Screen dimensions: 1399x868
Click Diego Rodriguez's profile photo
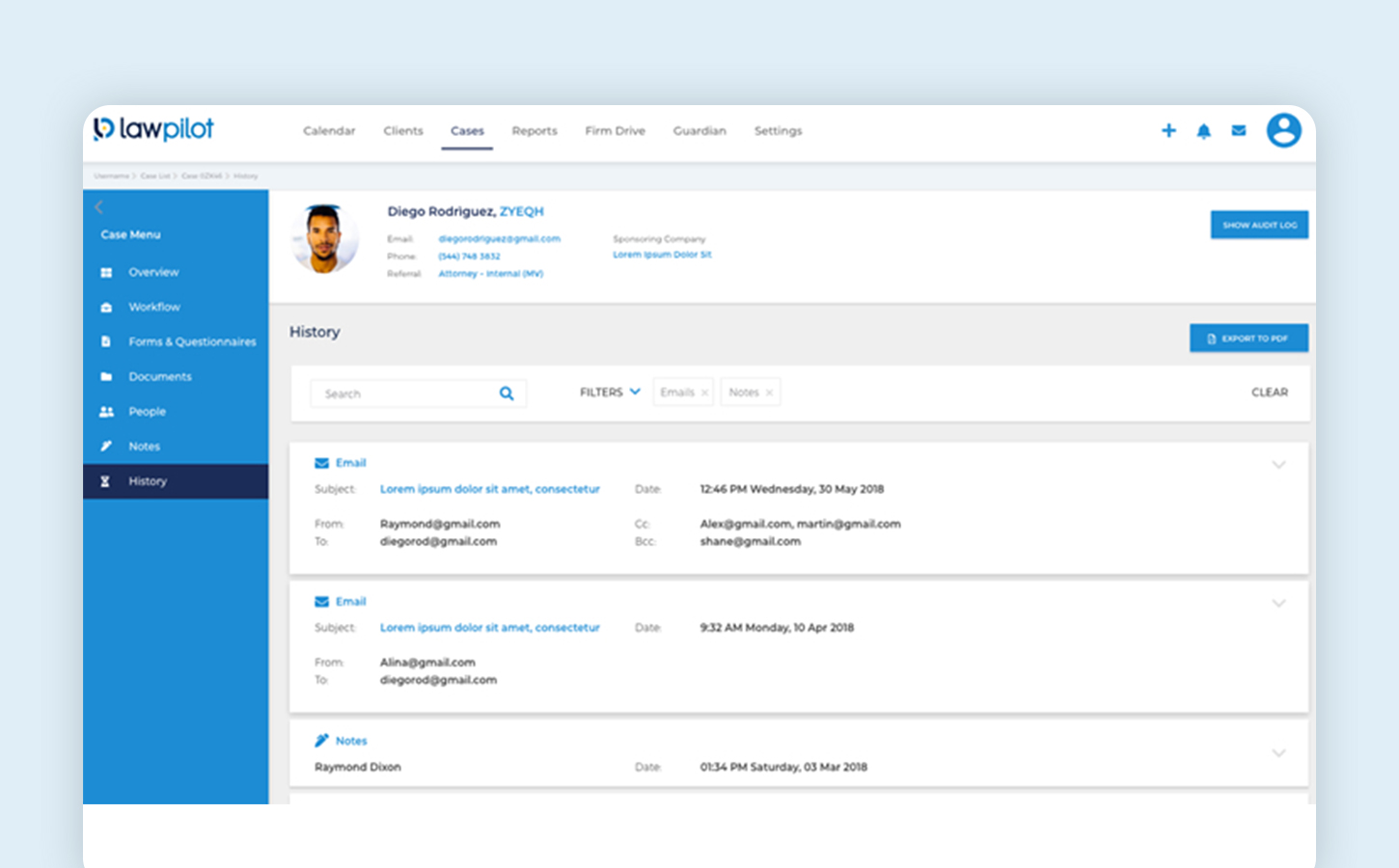[324, 238]
